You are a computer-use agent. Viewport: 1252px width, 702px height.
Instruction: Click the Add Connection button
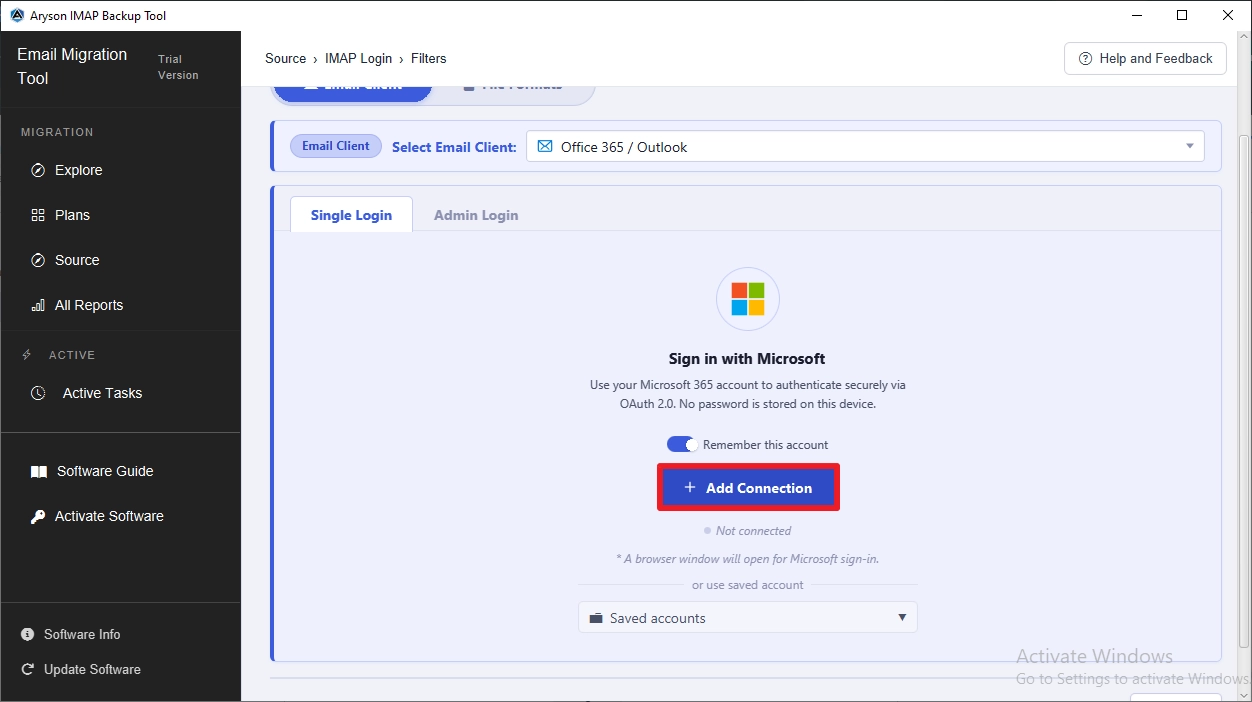pos(748,488)
